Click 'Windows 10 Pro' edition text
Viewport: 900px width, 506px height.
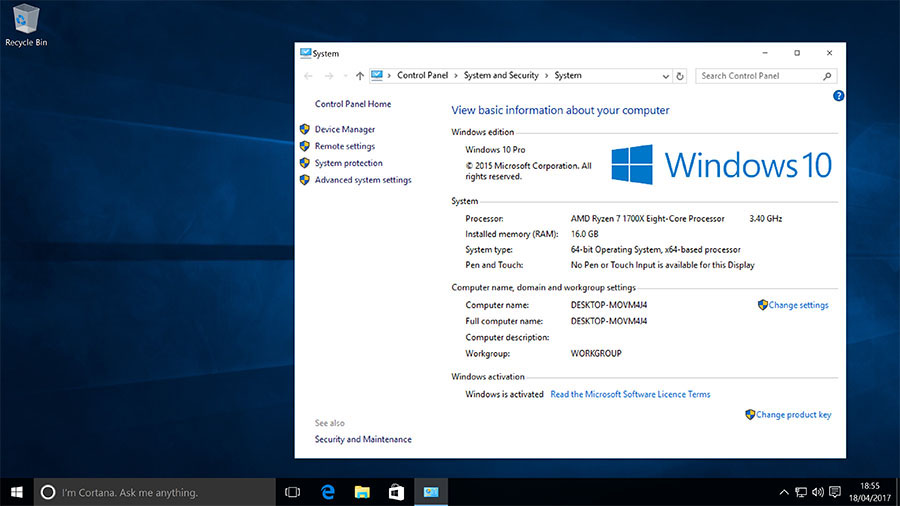(x=495, y=150)
